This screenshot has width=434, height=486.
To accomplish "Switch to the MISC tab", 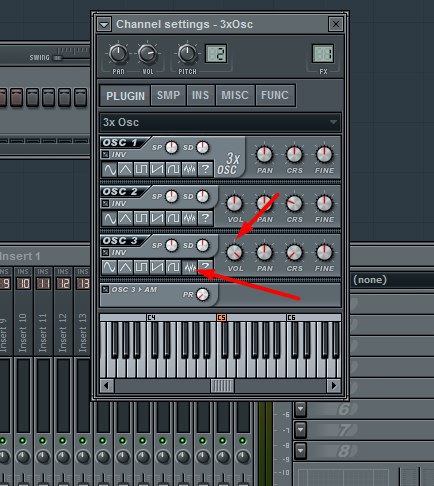I will tap(235, 95).
